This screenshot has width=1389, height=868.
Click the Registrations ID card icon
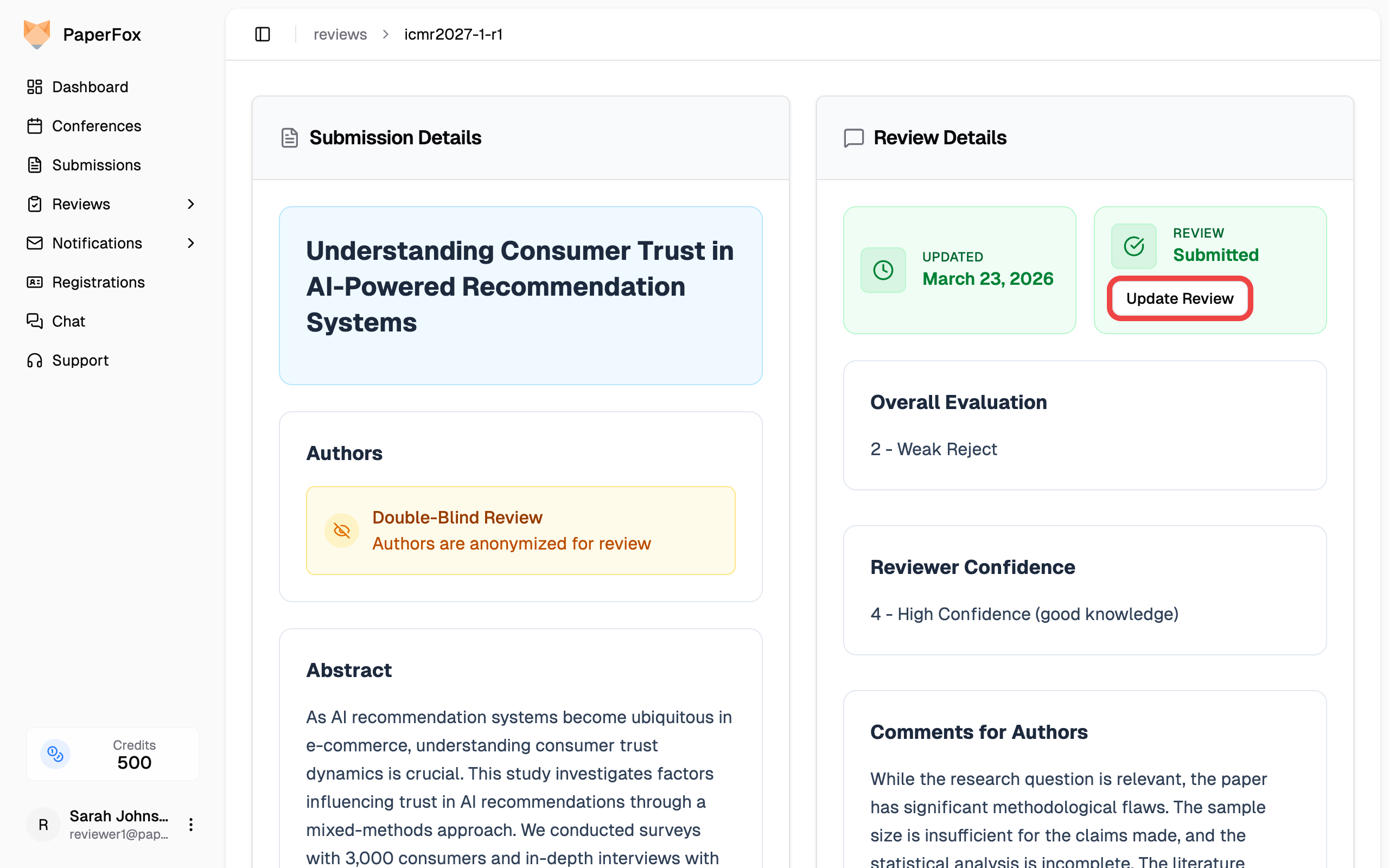[x=34, y=282]
